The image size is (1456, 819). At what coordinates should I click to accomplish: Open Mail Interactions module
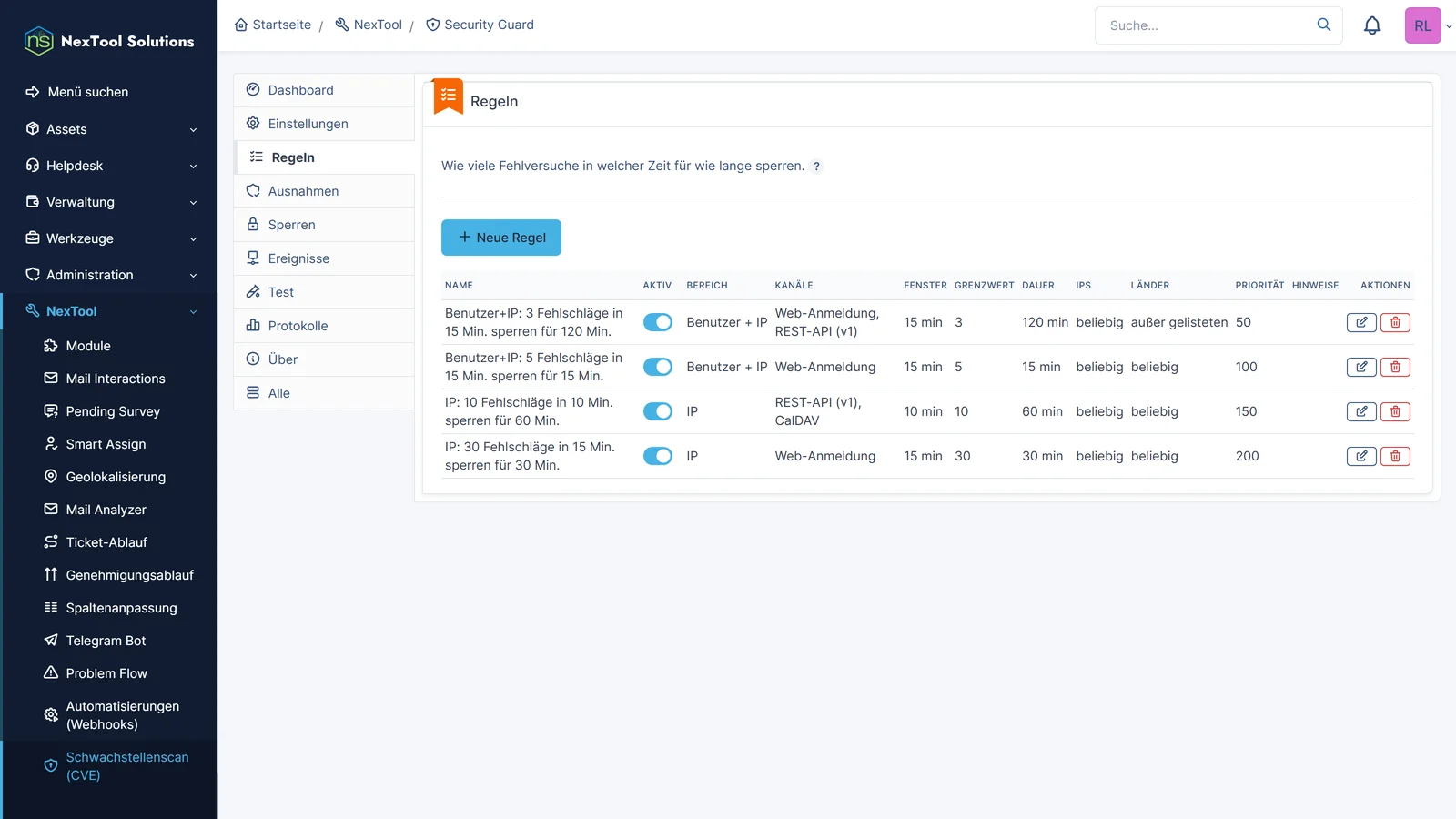point(106,379)
